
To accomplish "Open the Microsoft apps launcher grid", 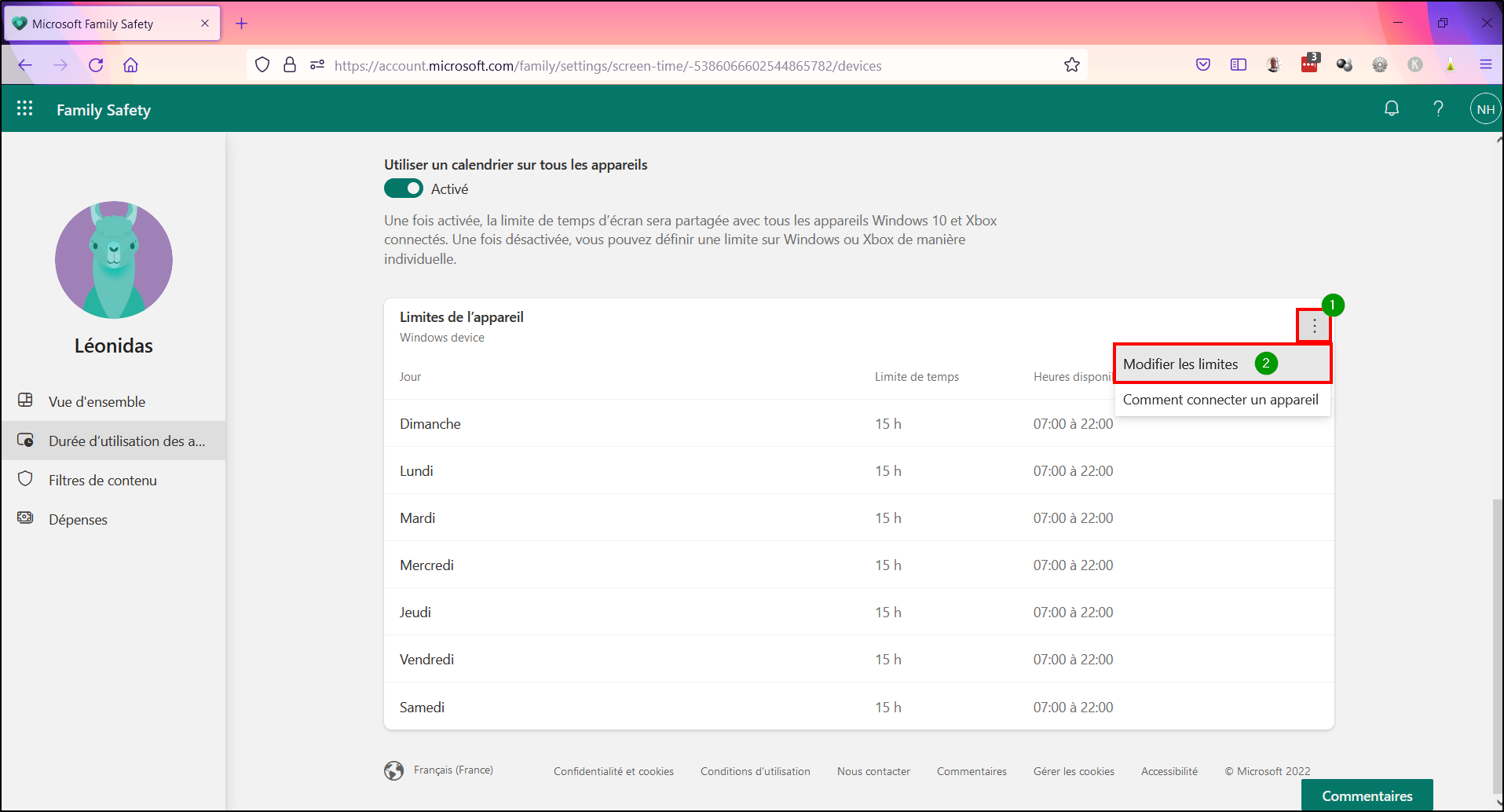I will 25,108.
